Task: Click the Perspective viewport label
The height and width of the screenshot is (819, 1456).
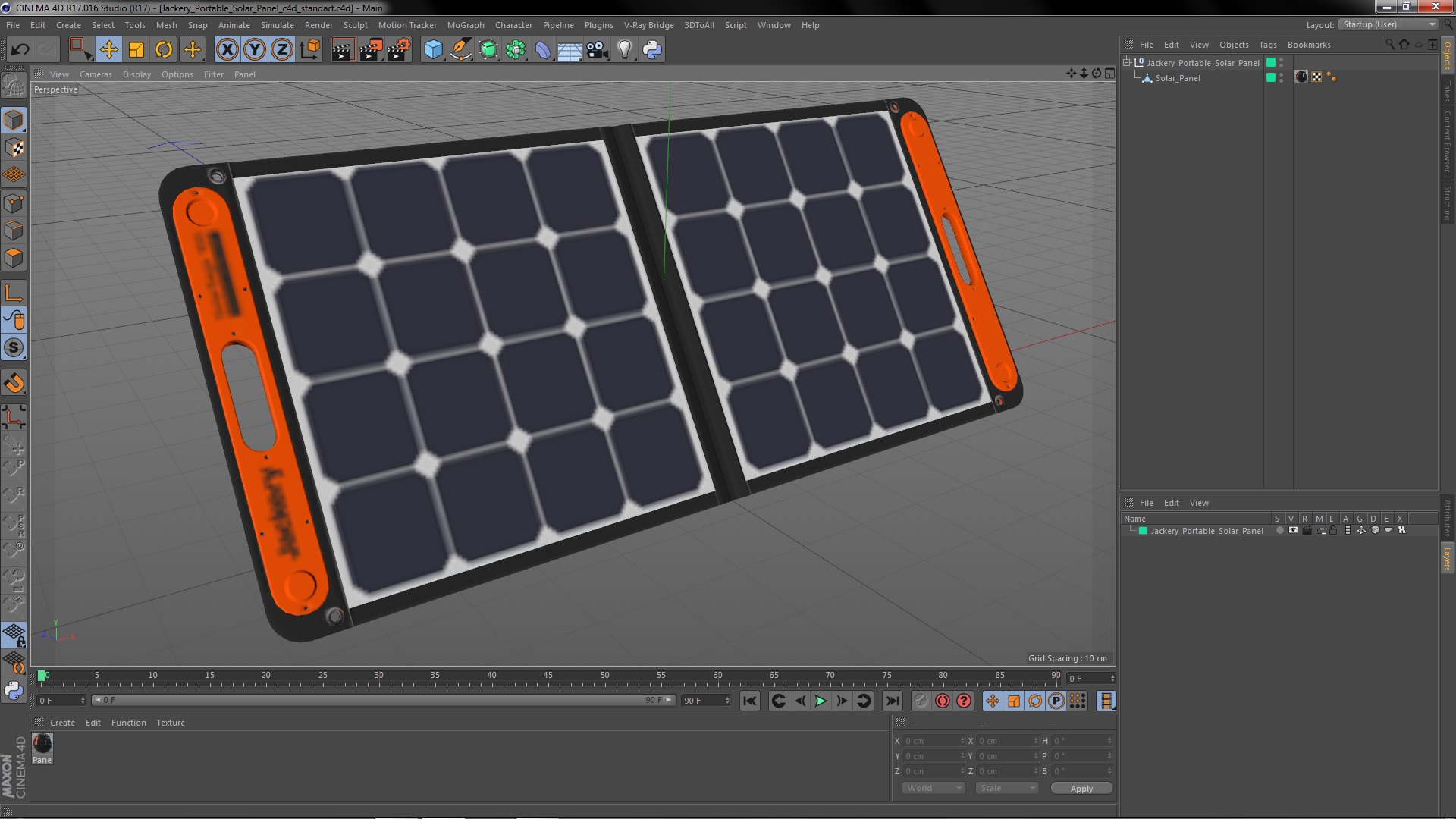Action: pyautogui.click(x=55, y=89)
